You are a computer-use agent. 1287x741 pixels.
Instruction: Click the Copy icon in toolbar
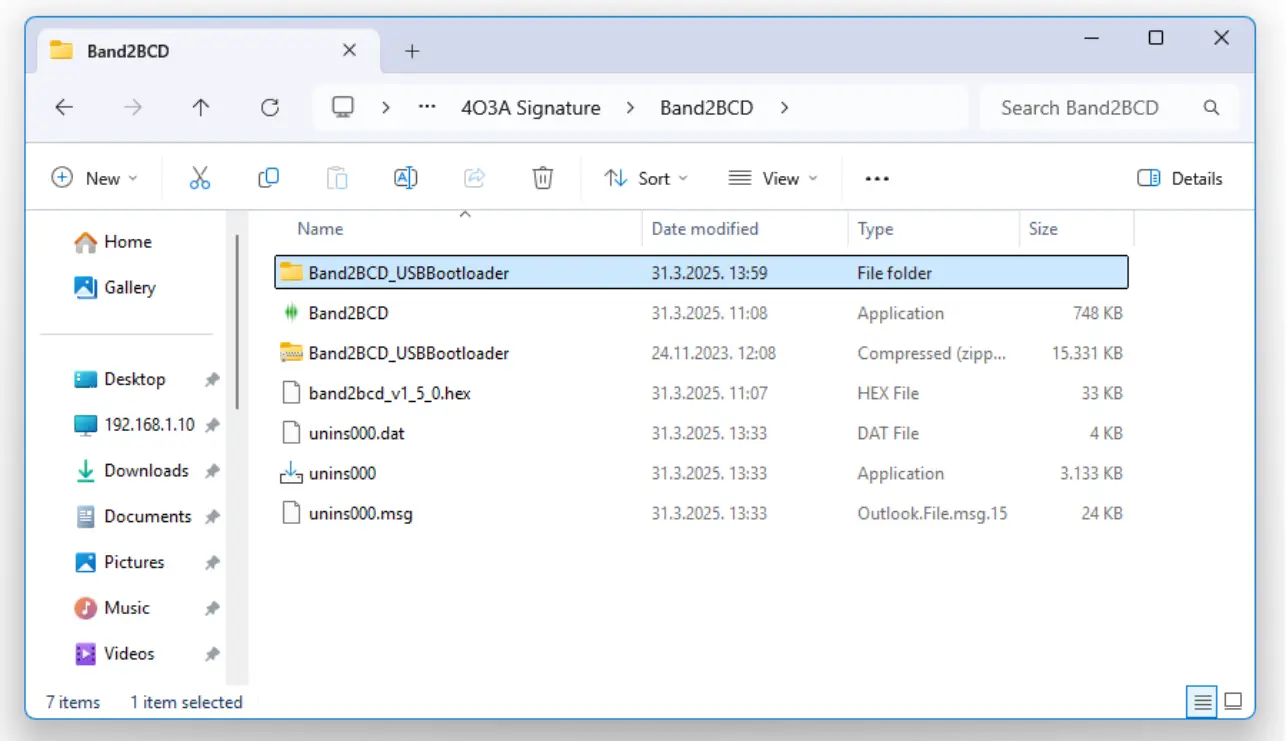[268, 178]
